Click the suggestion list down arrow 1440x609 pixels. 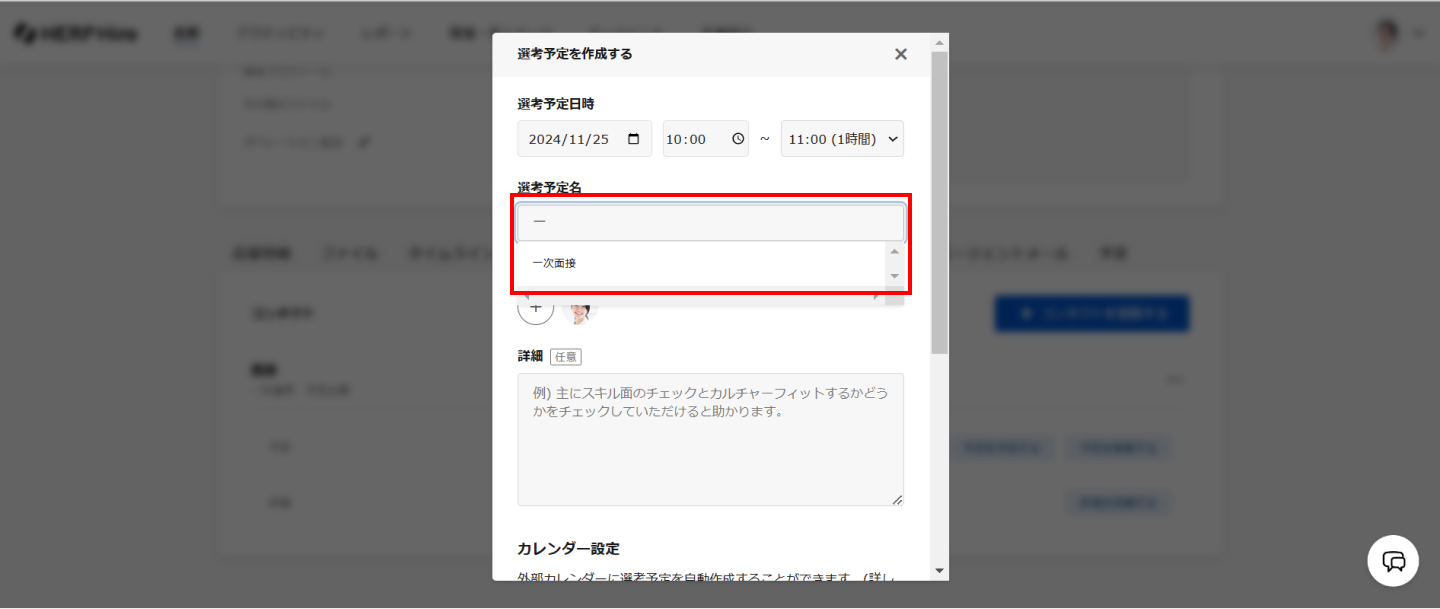895,276
